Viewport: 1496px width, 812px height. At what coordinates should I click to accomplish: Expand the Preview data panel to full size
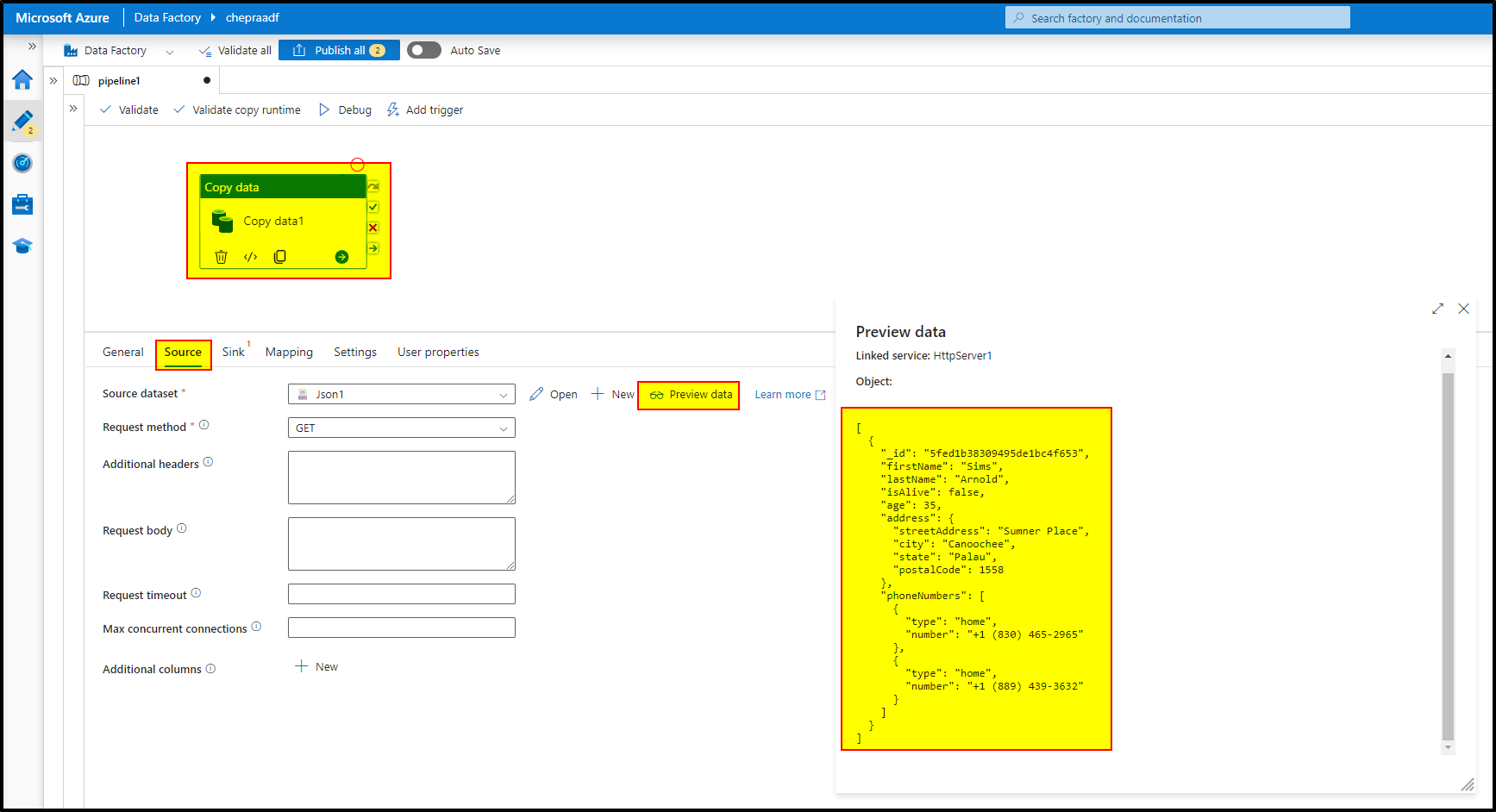pos(1437,309)
